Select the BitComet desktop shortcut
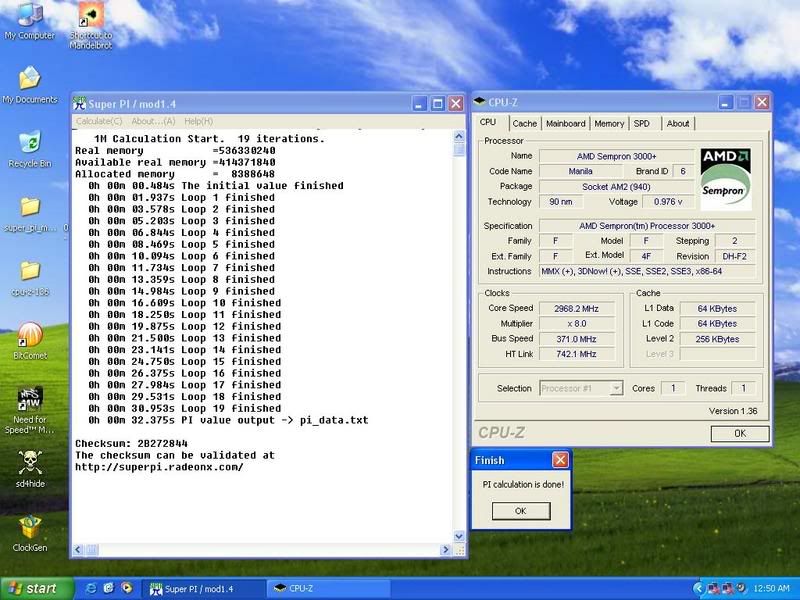 (x=30, y=341)
